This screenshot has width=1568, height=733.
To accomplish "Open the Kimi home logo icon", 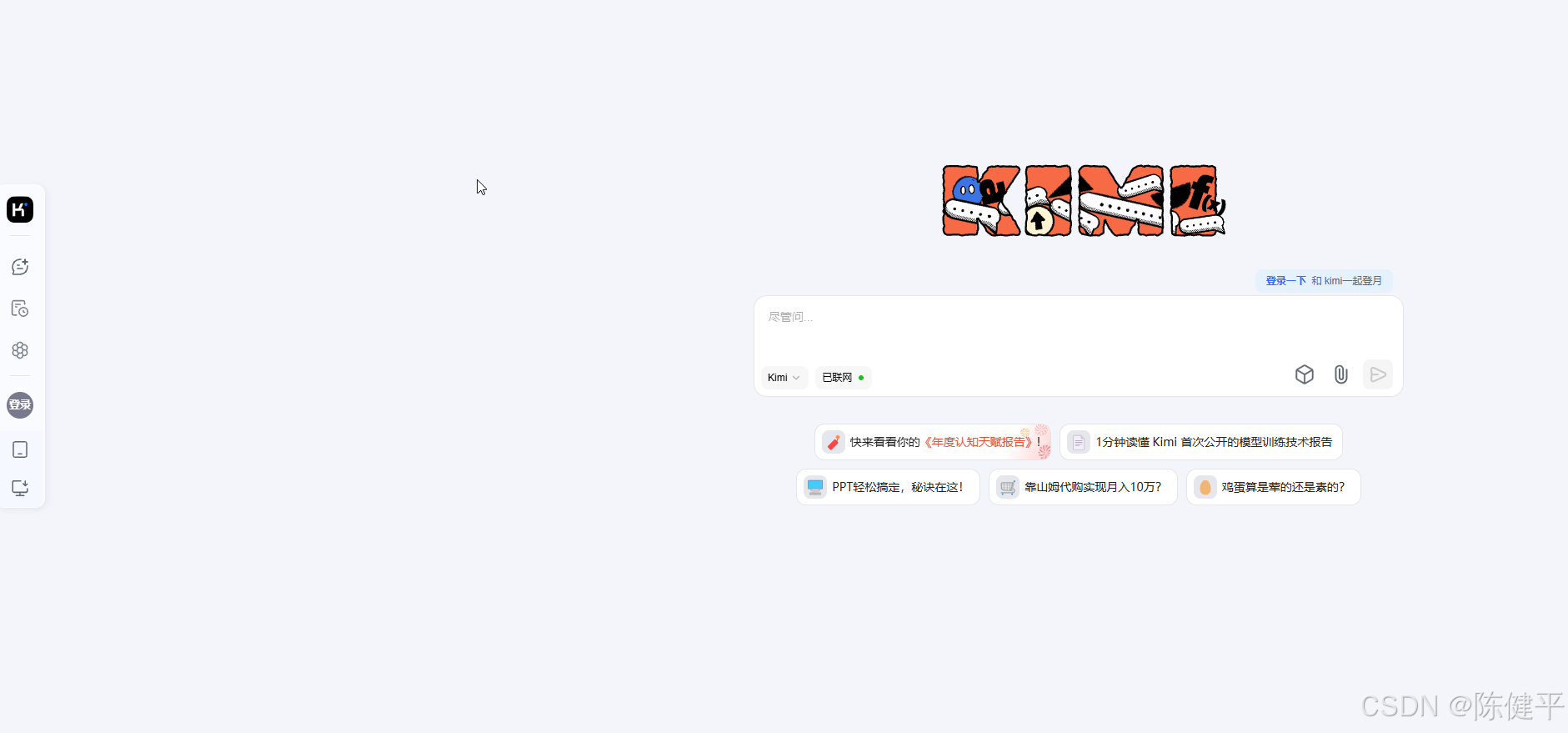I will pos(20,209).
